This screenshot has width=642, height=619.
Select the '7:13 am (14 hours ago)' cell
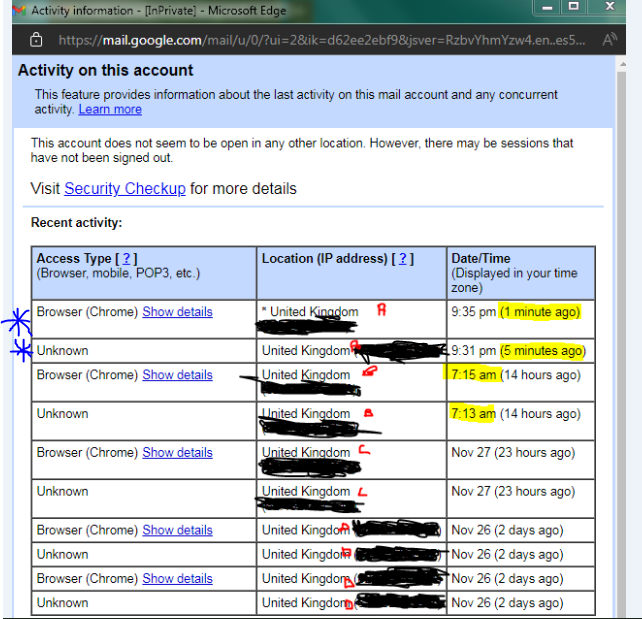pos(521,421)
